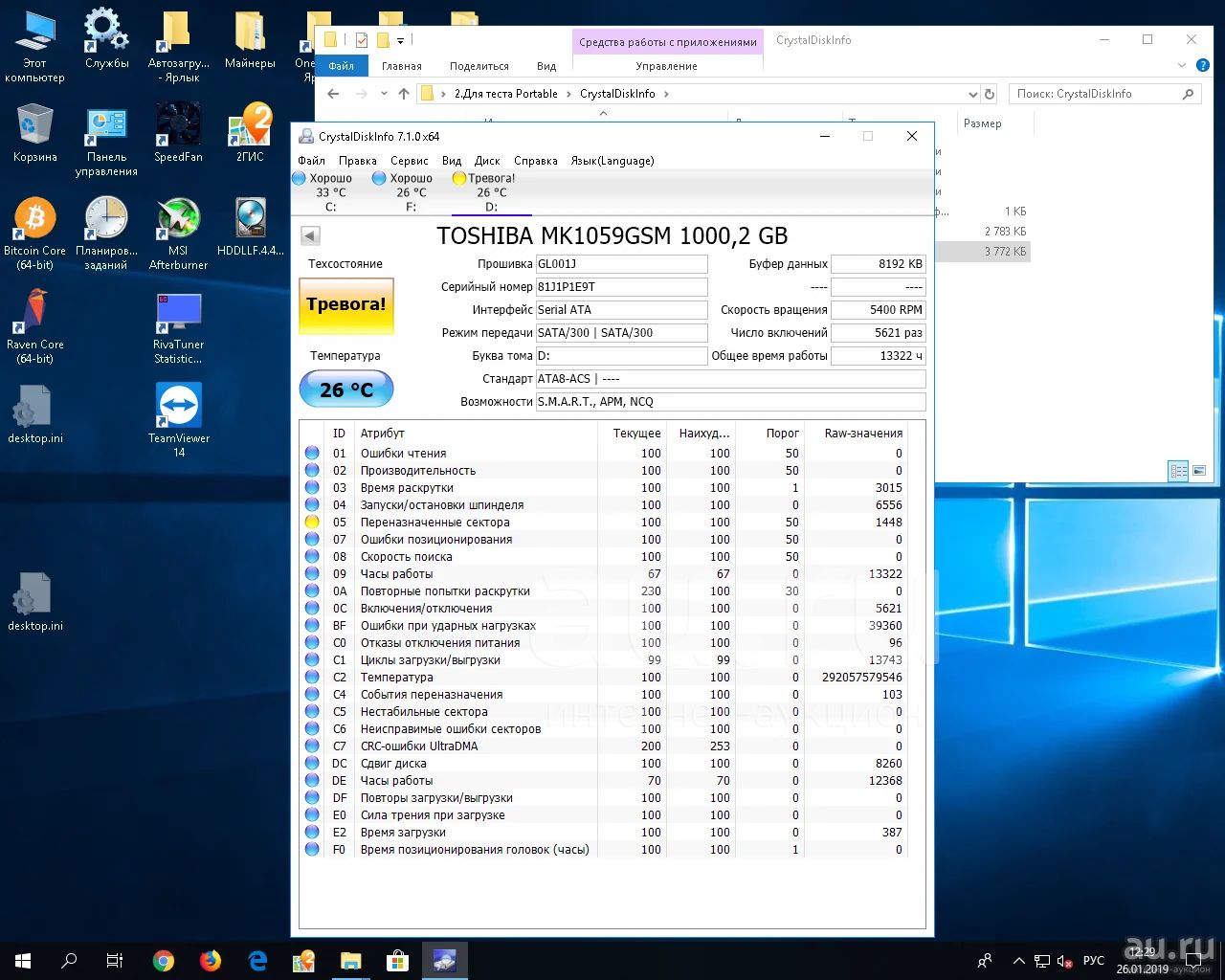Open Microsoft Edge from the taskbar
The image size is (1225, 980).
256,961
